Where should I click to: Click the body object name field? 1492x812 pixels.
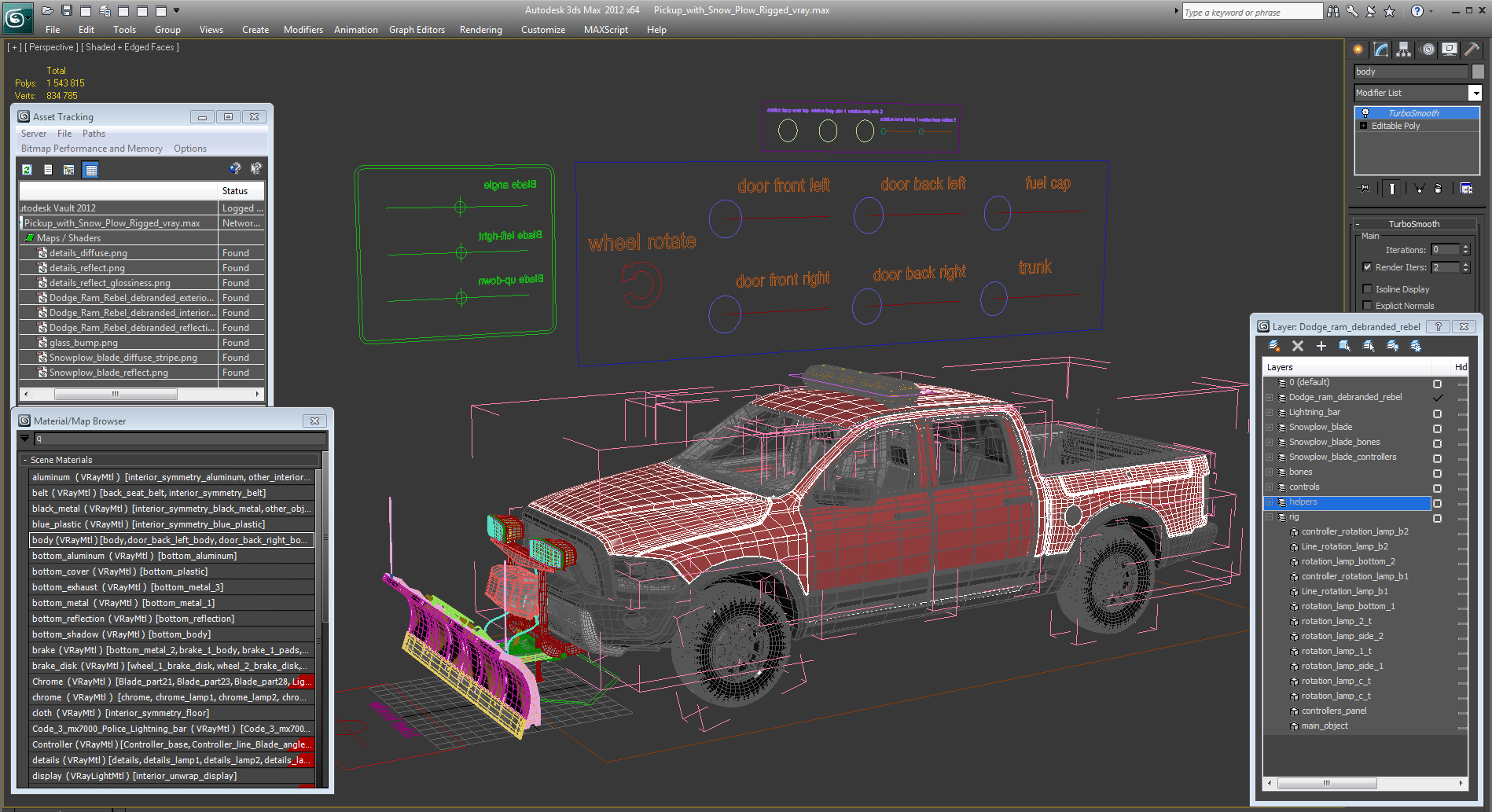click(x=1411, y=72)
